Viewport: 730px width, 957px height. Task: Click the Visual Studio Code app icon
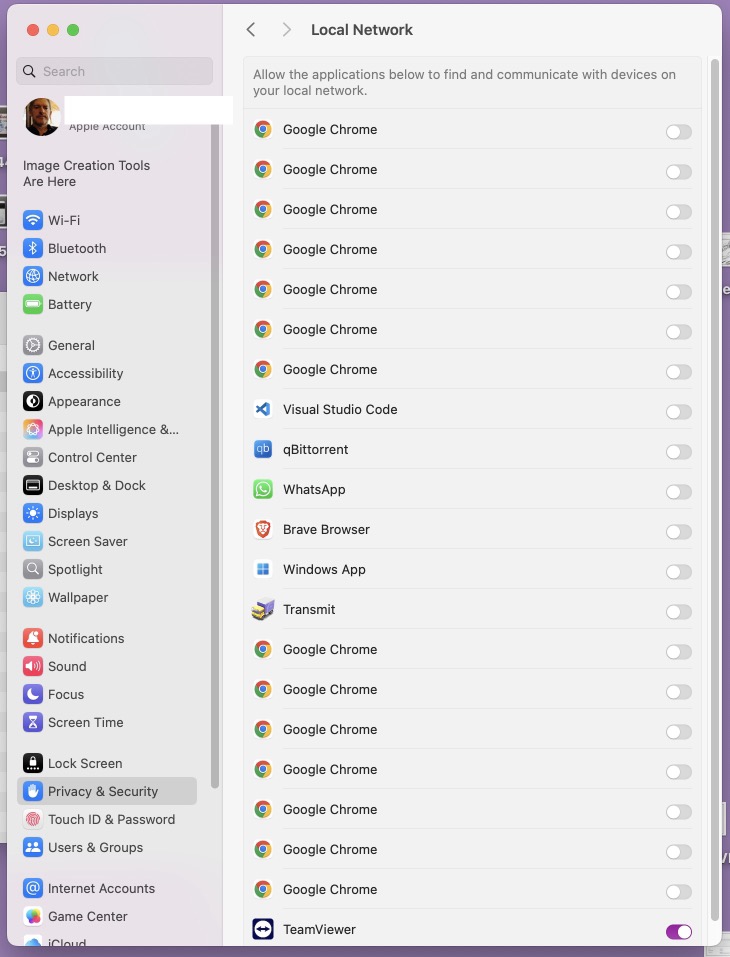click(263, 410)
